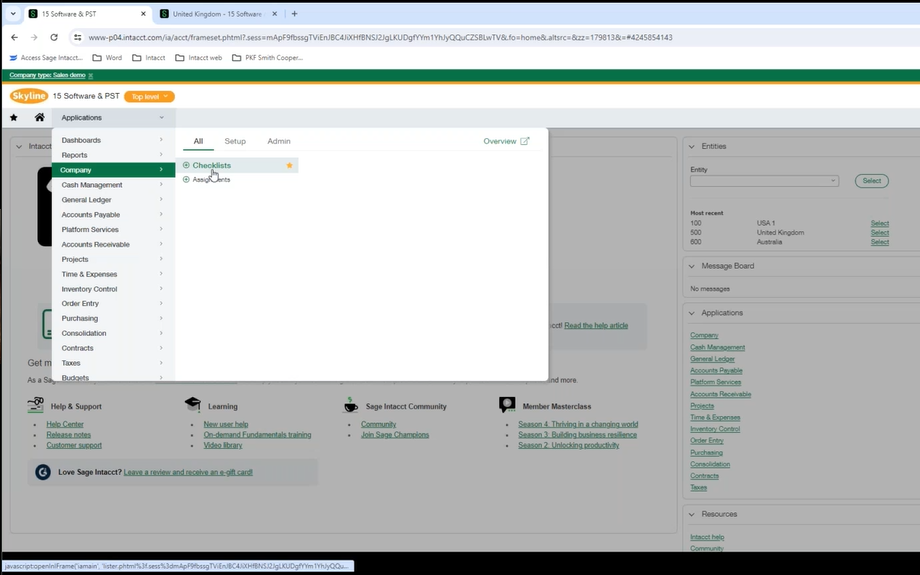
Task: Reload the page with refresh icon
Action: point(54,37)
